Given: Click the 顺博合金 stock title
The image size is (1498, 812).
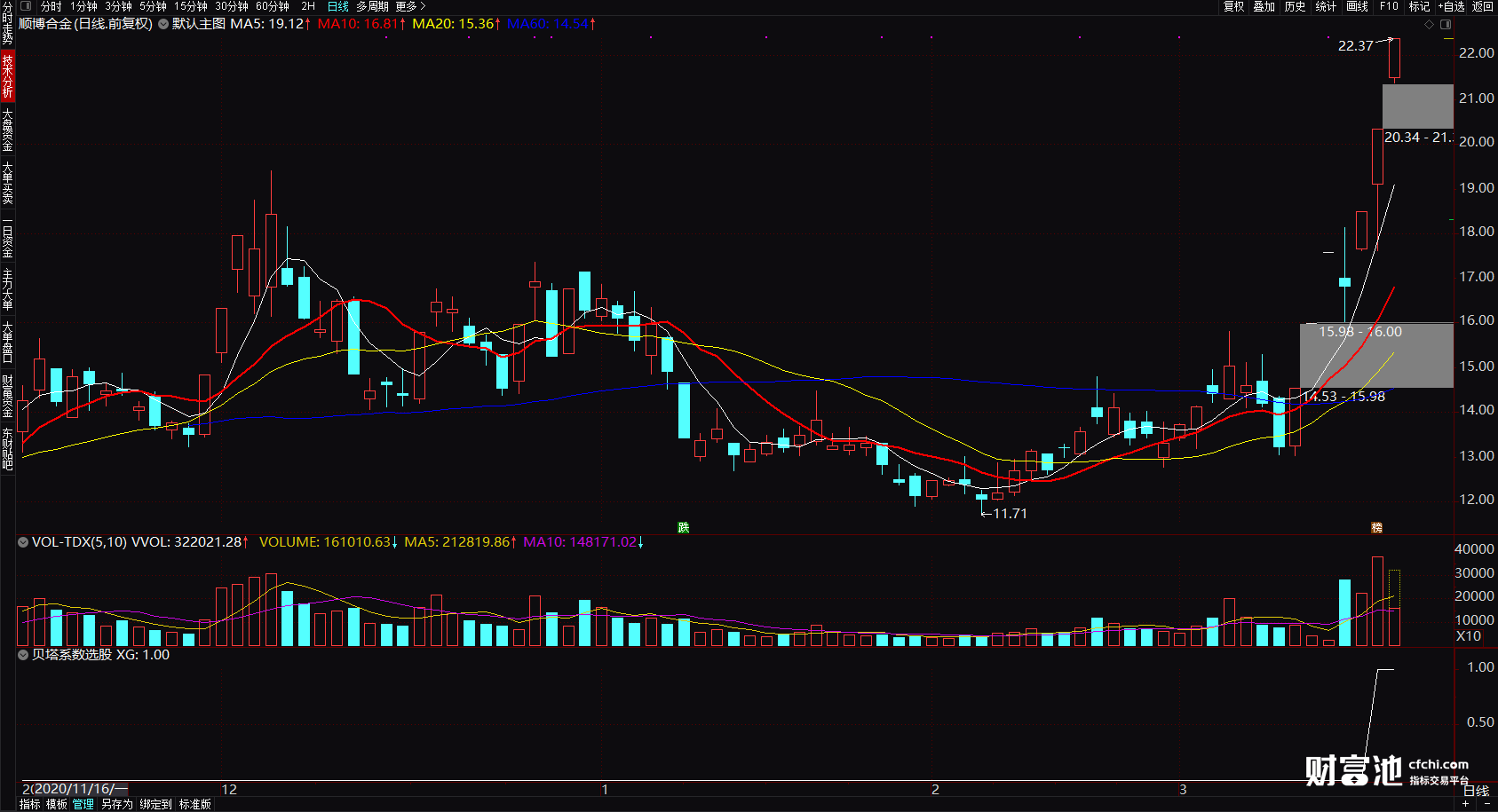Looking at the screenshot, I should click(85, 24).
